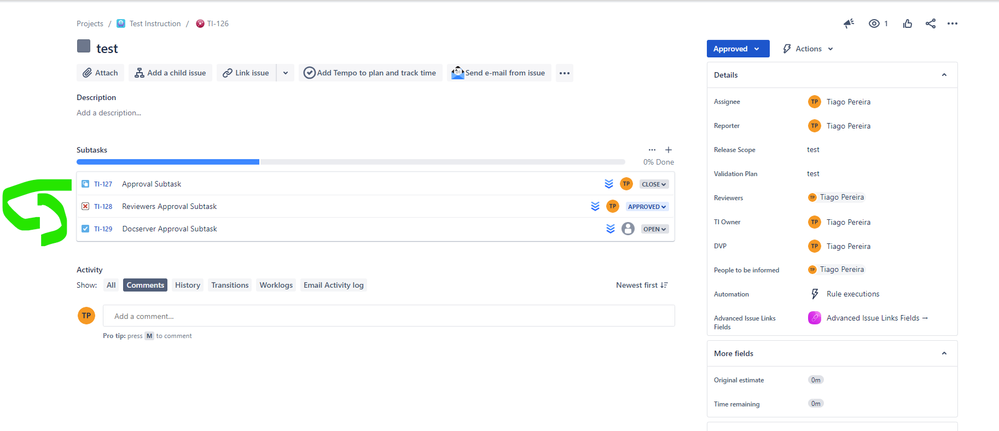The image size is (999, 431).
Task: Click Send e-mail from issue
Action: (499, 73)
